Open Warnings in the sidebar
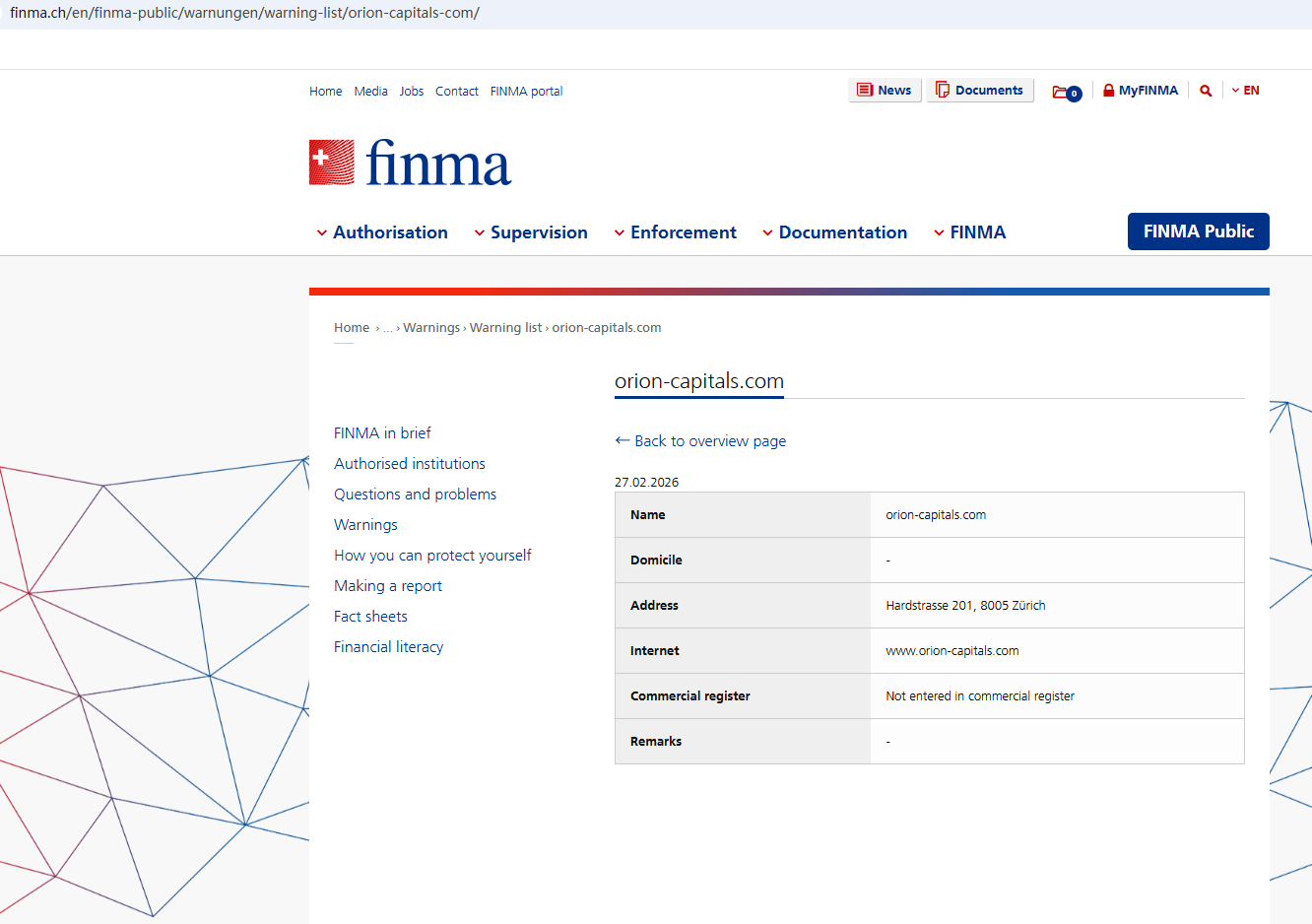The image size is (1312, 924). point(365,525)
